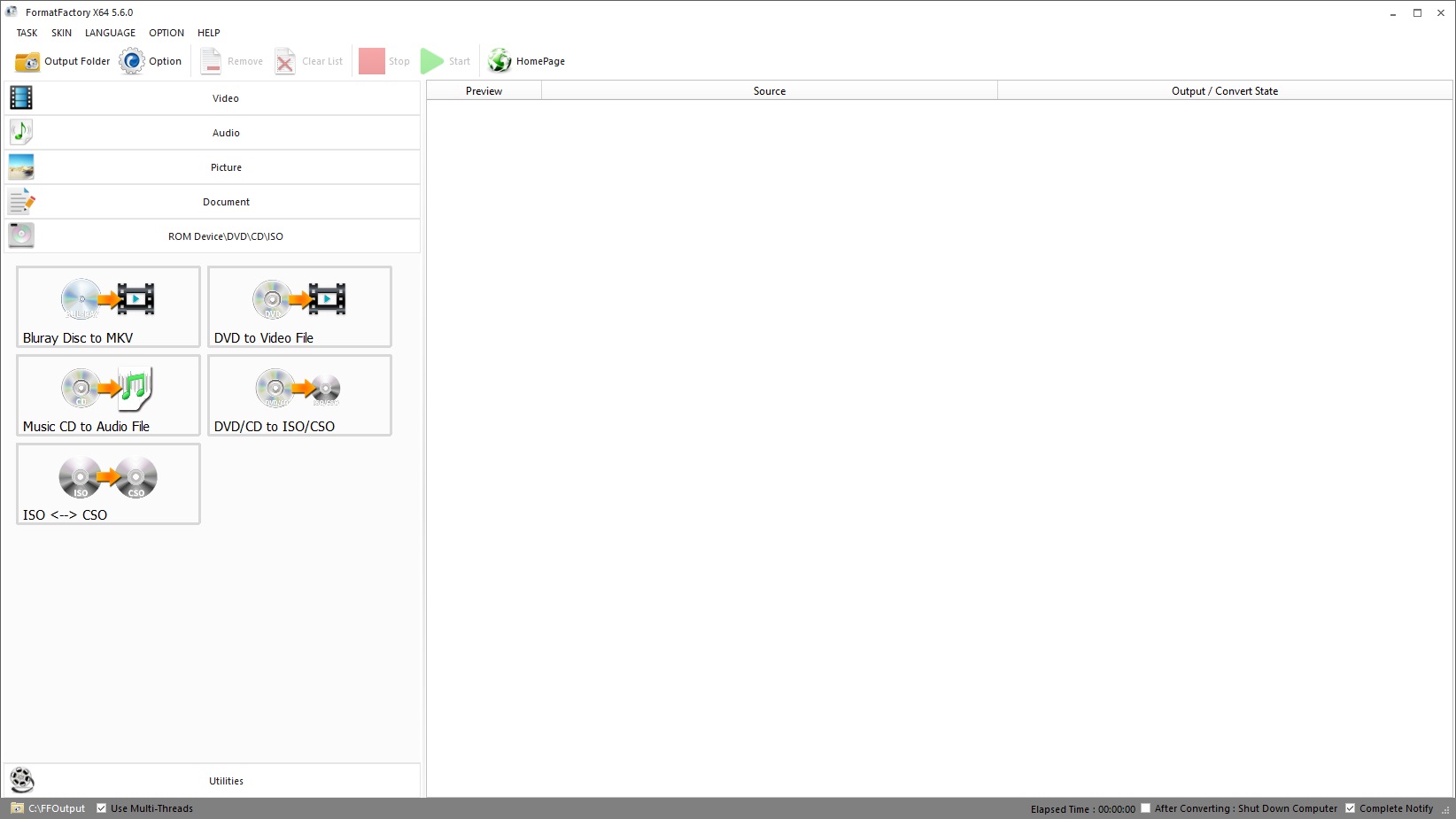The width and height of the screenshot is (1456, 819).
Task: Expand the Document category panel
Action: click(x=213, y=202)
